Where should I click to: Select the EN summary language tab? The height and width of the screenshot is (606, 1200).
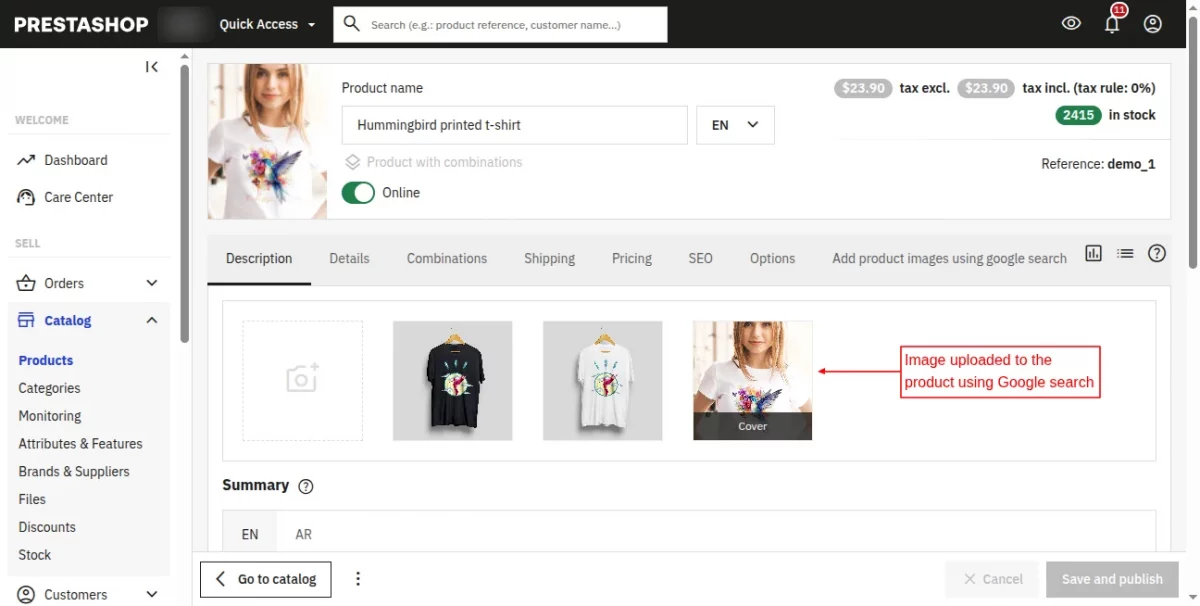pyautogui.click(x=250, y=534)
